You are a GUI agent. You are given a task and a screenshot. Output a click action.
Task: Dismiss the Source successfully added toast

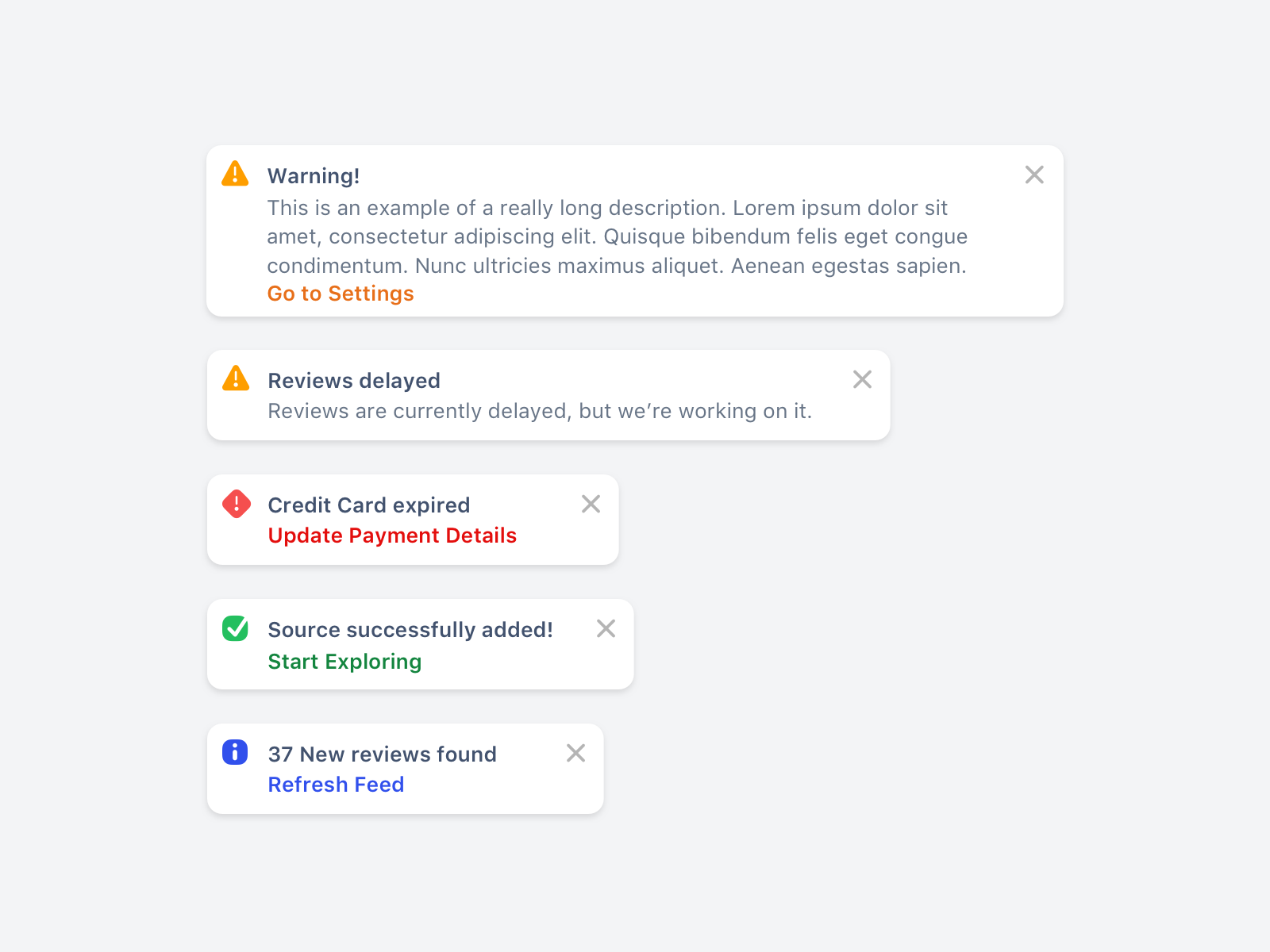(606, 628)
